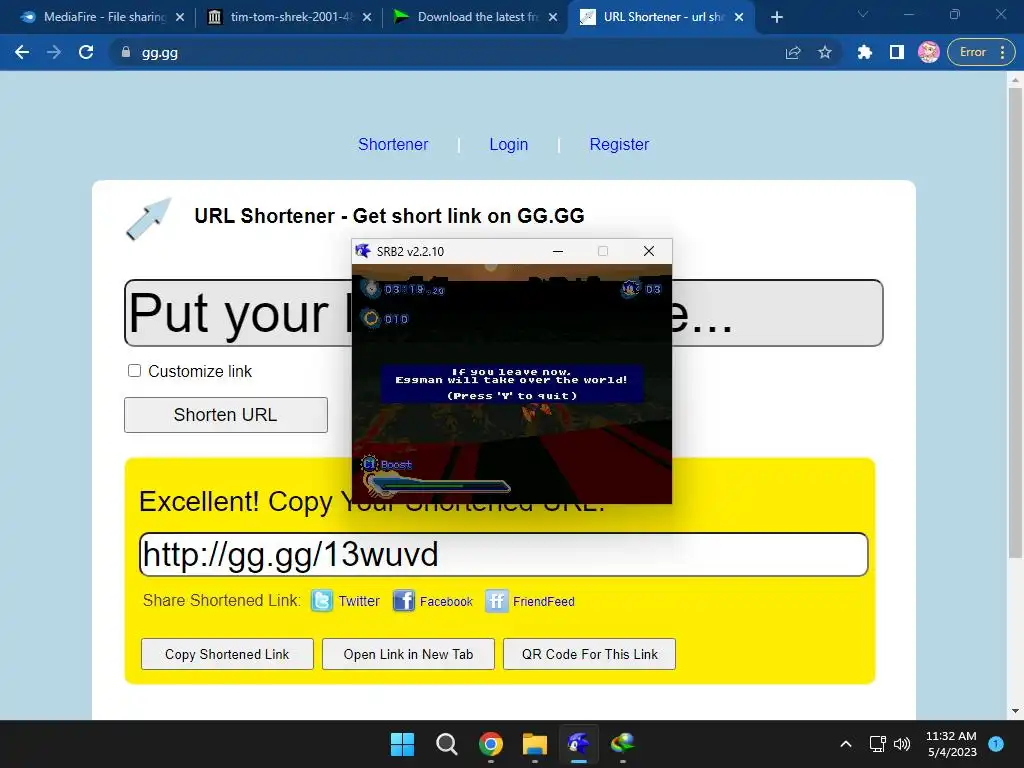Image resolution: width=1024 pixels, height=768 pixels.
Task: Click the Chrome taskbar icon
Action: [x=491, y=744]
